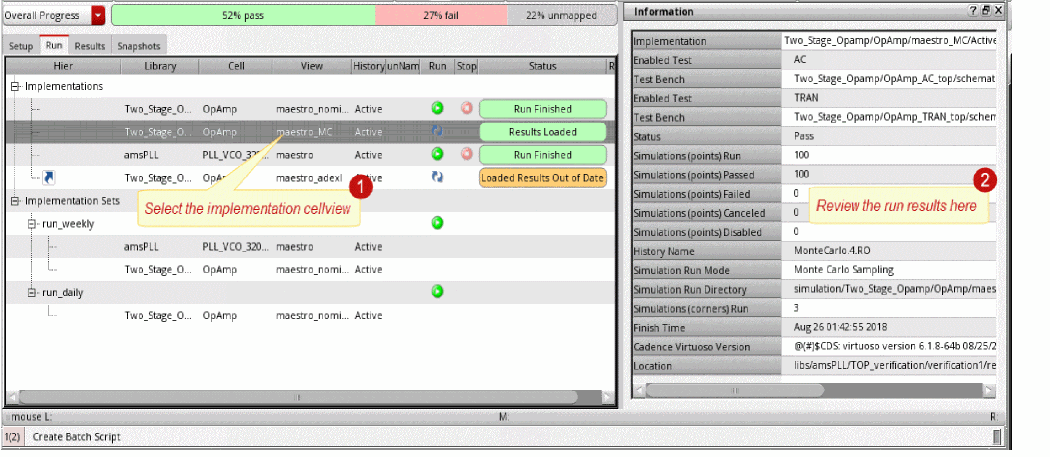This screenshot has width=1050, height=457.
Task: Reload results icon in maestro_adexl row
Action: 437,177
